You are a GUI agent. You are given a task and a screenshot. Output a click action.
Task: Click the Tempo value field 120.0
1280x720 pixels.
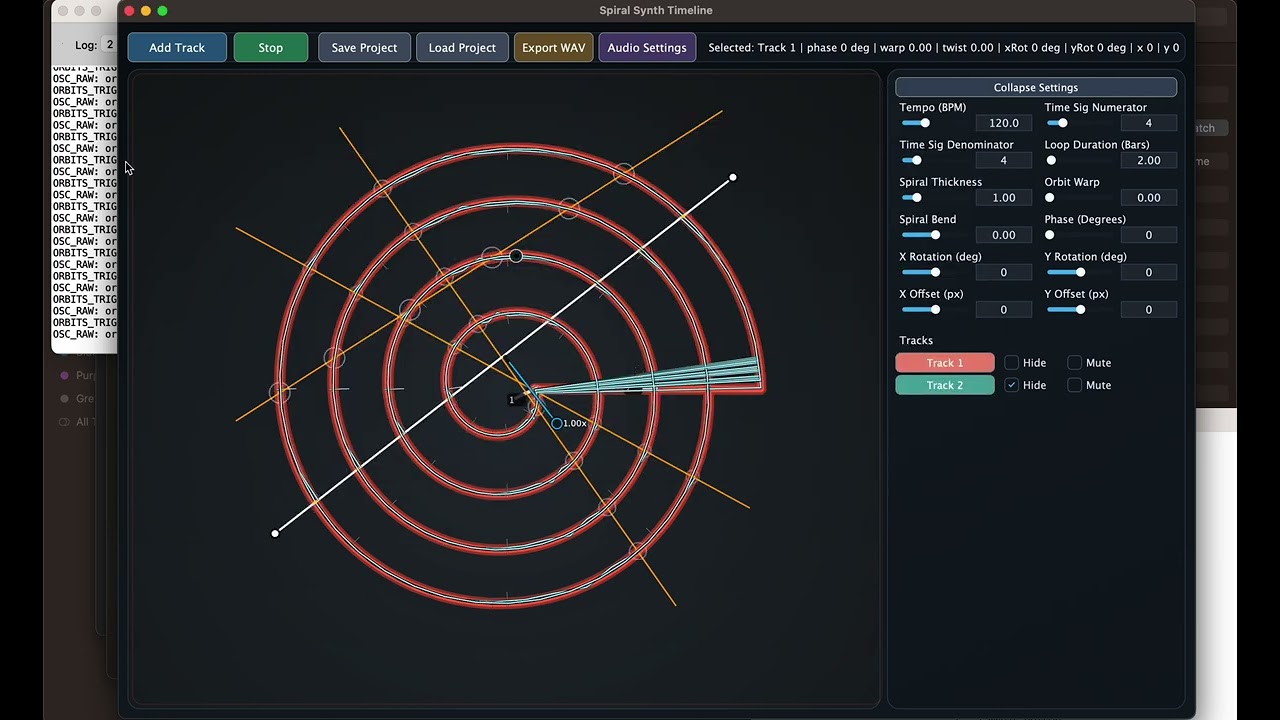tap(1004, 123)
